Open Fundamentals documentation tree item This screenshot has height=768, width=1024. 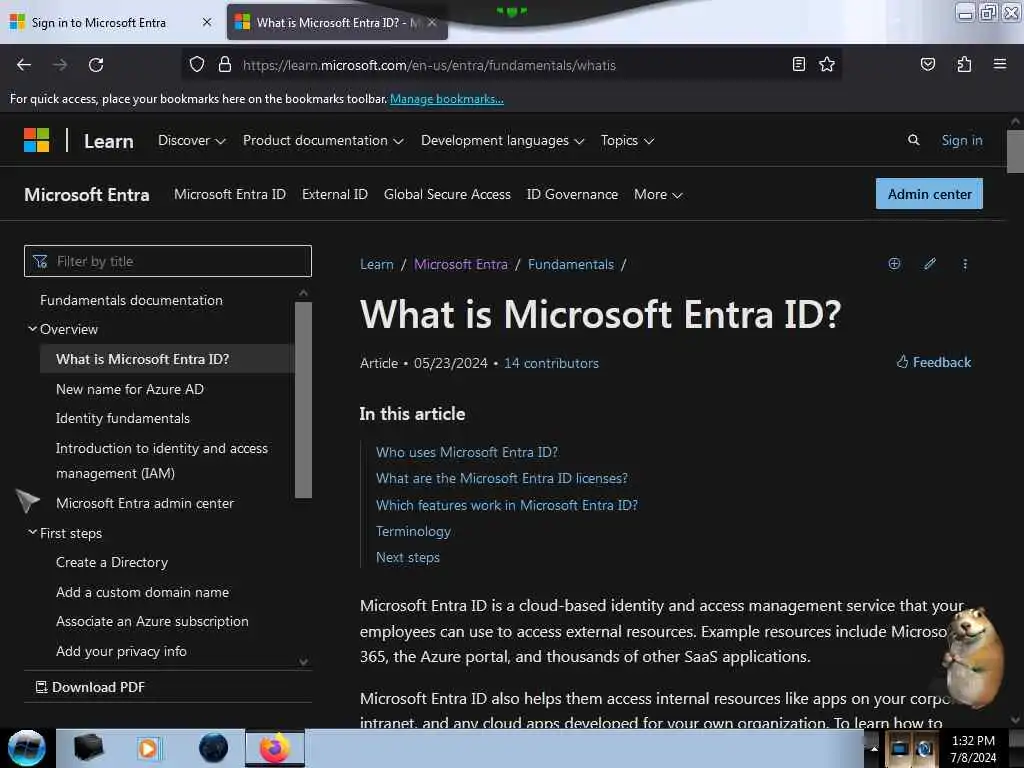(x=131, y=300)
